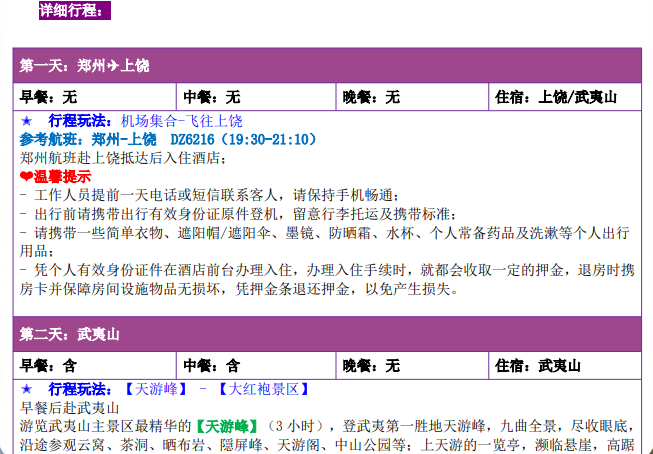Click the red heart icon beside 温馨提示
The height and width of the screenshot is (454, 653).
pos(26,176)
